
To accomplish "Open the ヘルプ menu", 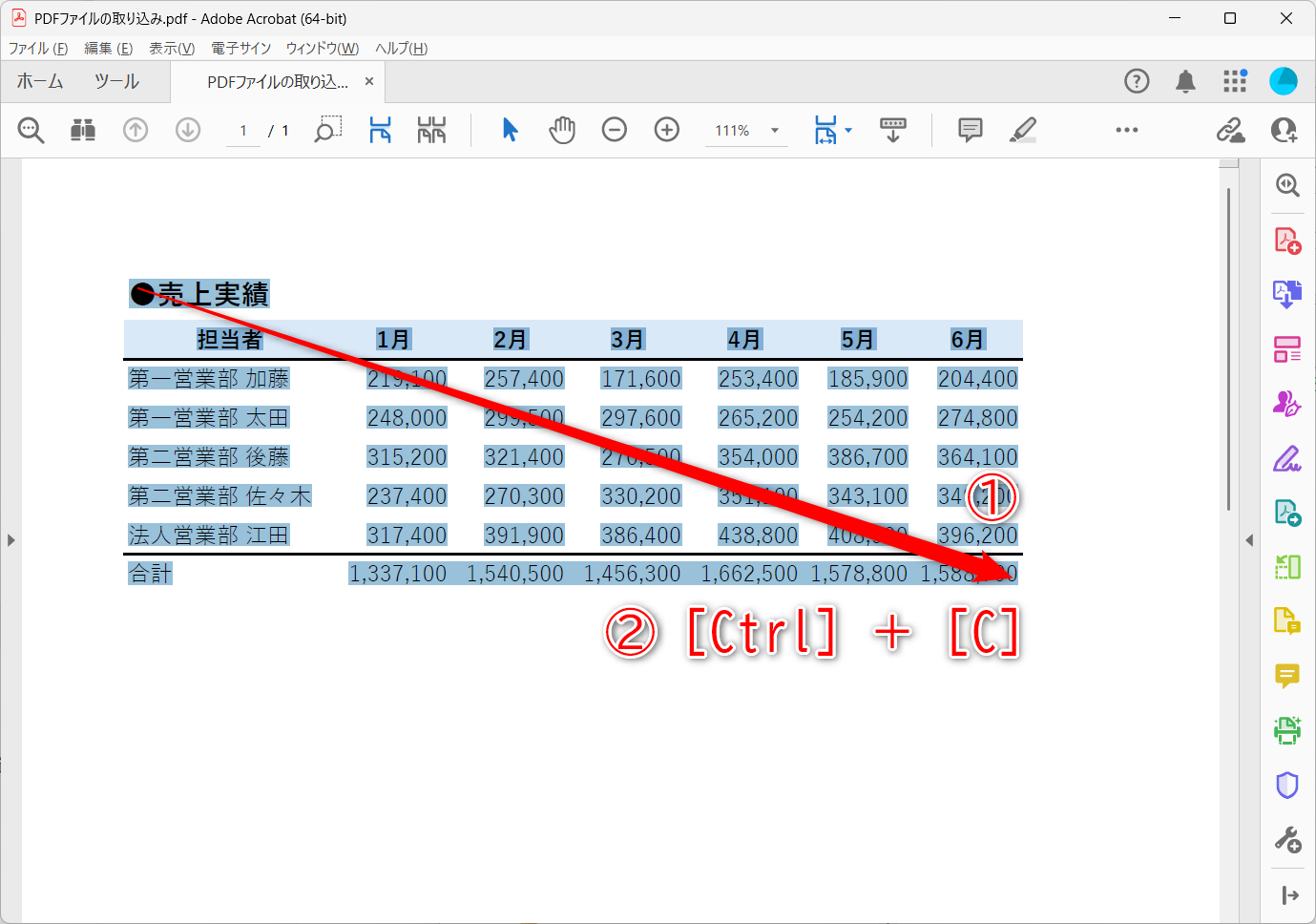I will tap(401, 49).
